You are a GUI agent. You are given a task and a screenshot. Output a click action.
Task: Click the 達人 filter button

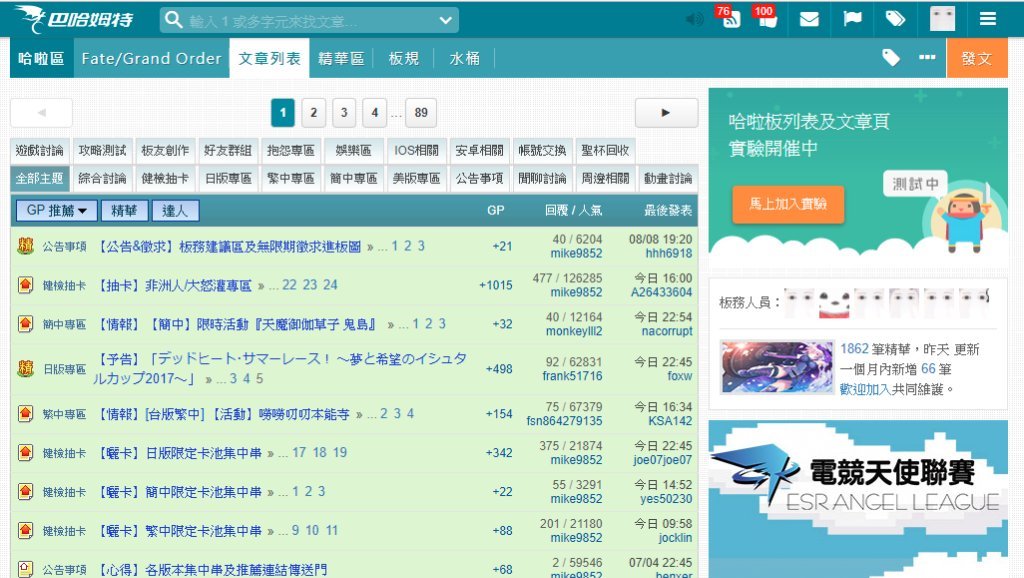tap(175, 210)
